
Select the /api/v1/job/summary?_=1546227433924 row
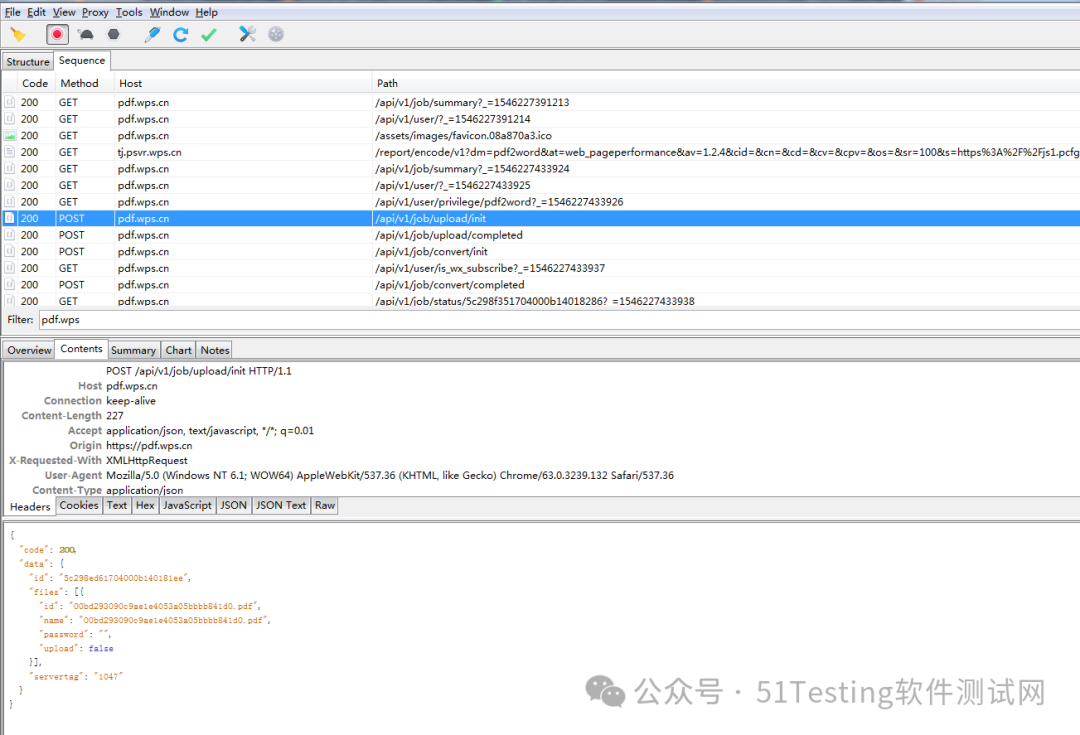[x=541, y=169]
